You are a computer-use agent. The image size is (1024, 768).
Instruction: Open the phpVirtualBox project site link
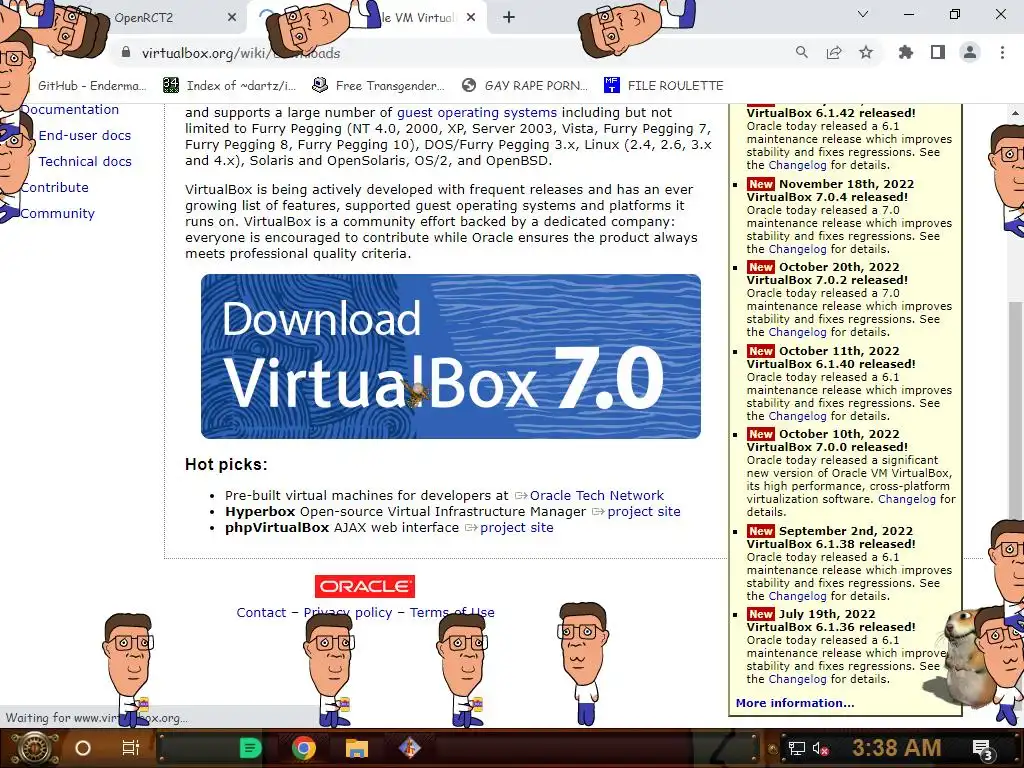pyautogui.click(x=517, y=527)
